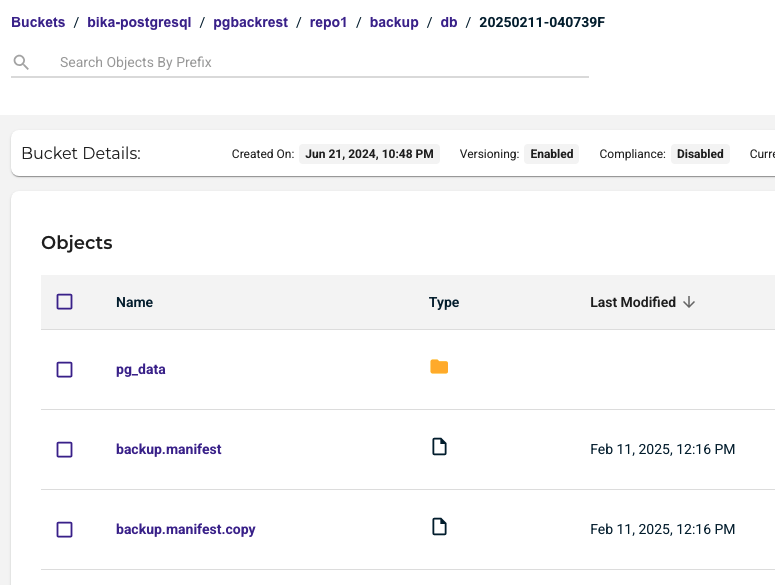Click the search magnifier icon
This screenshot has width=775, height=585.
[x=21, y=62]
